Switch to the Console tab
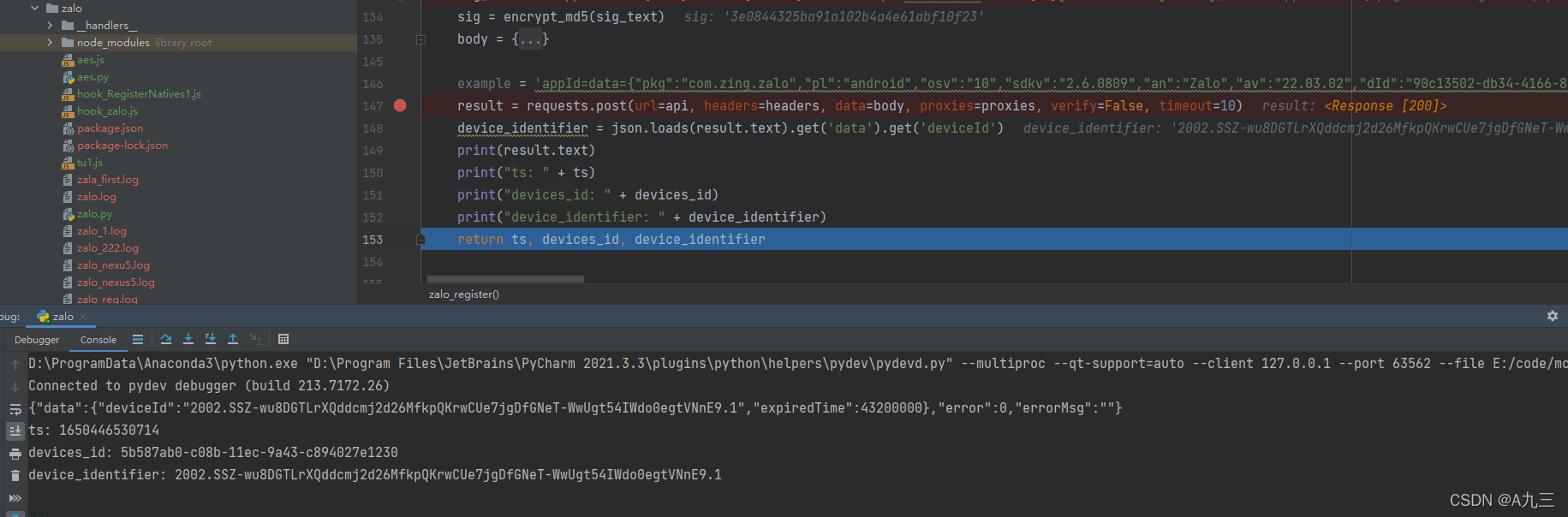1568x517 pixels. 98,340
